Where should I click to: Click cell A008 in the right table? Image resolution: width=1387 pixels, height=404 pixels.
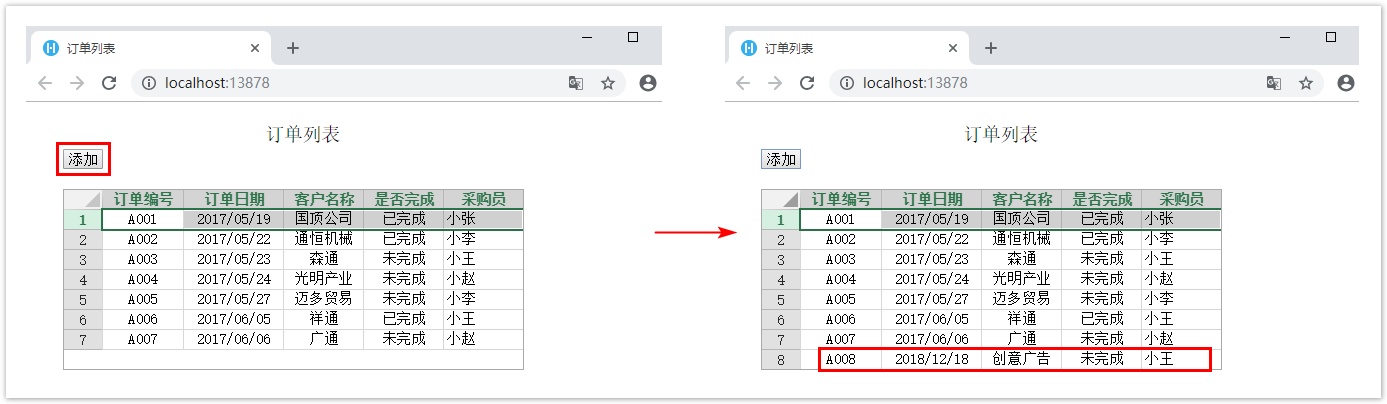[841, 359]
